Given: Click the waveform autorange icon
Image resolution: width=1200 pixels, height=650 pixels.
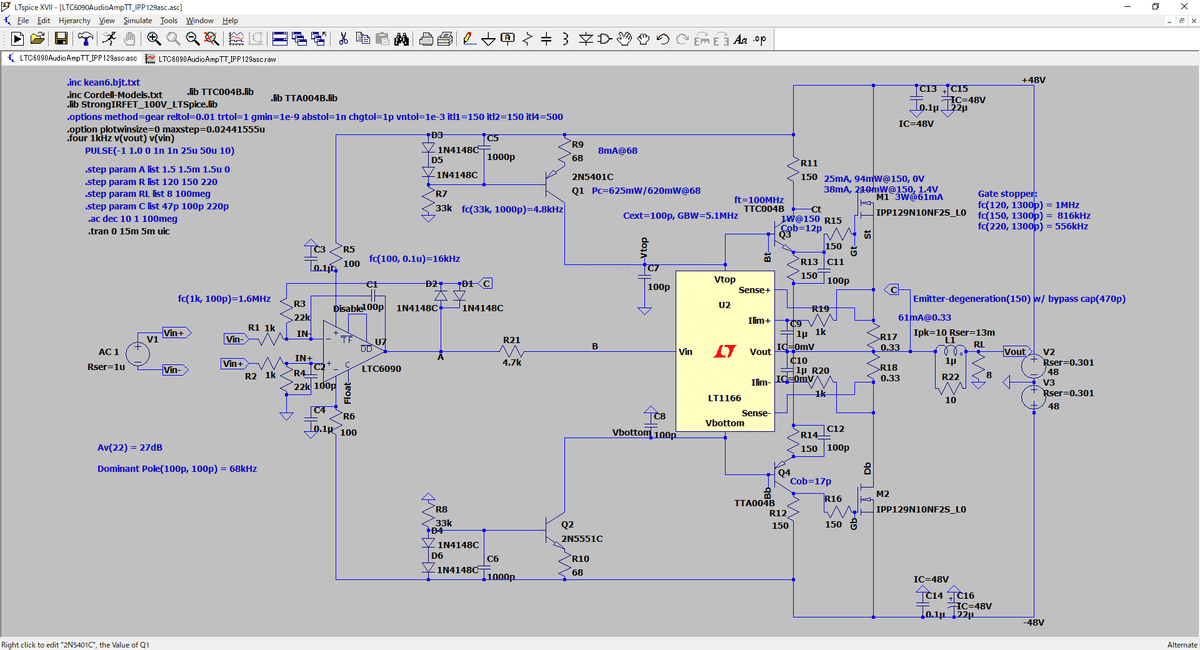Looking at the screenshot, I should (236, 38).
